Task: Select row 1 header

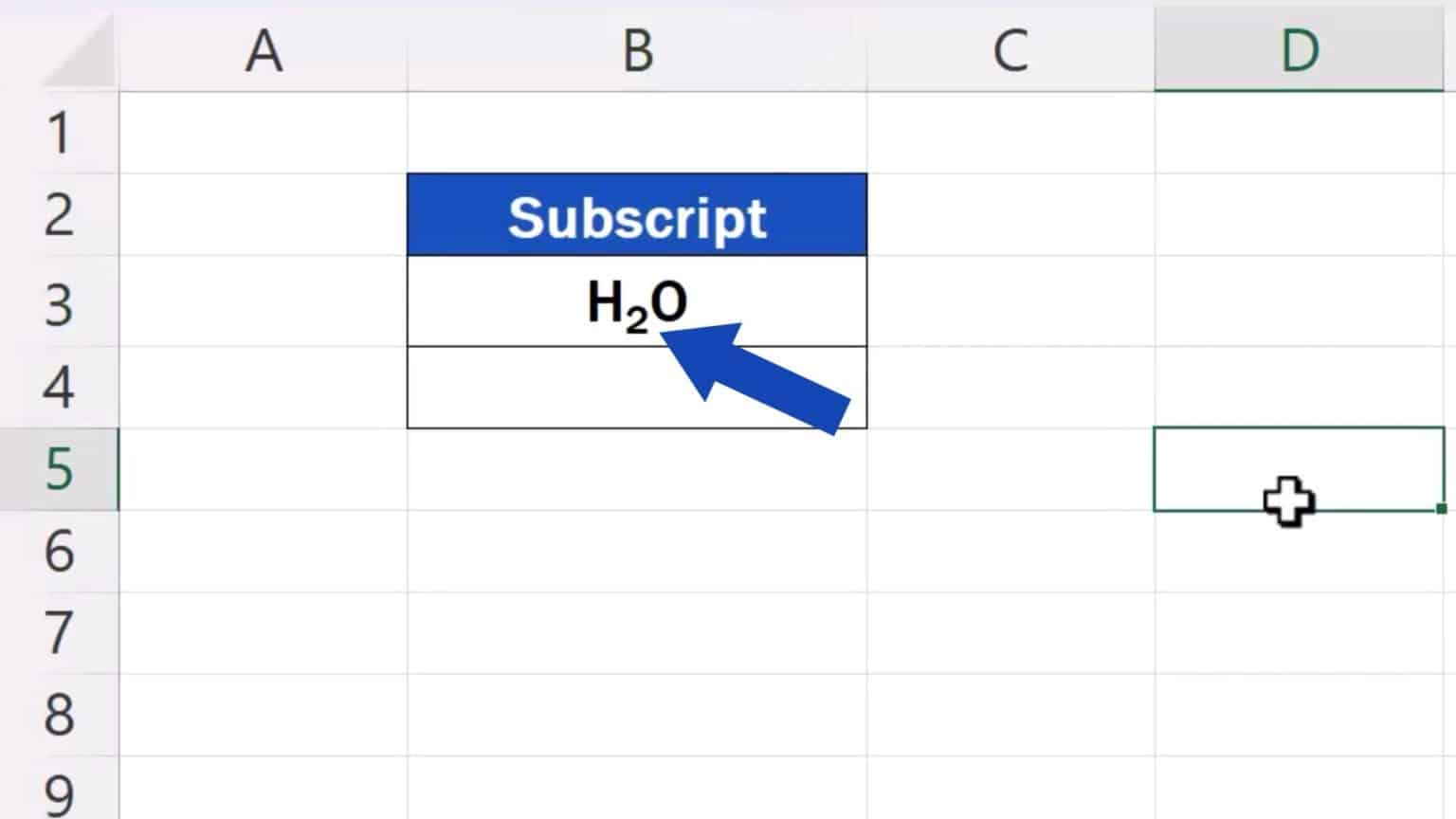Action: click(x=59, y=133)
